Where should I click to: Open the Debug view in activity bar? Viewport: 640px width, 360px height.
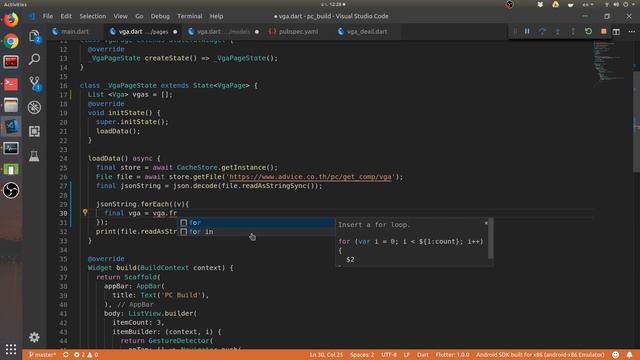pos(34,107)
